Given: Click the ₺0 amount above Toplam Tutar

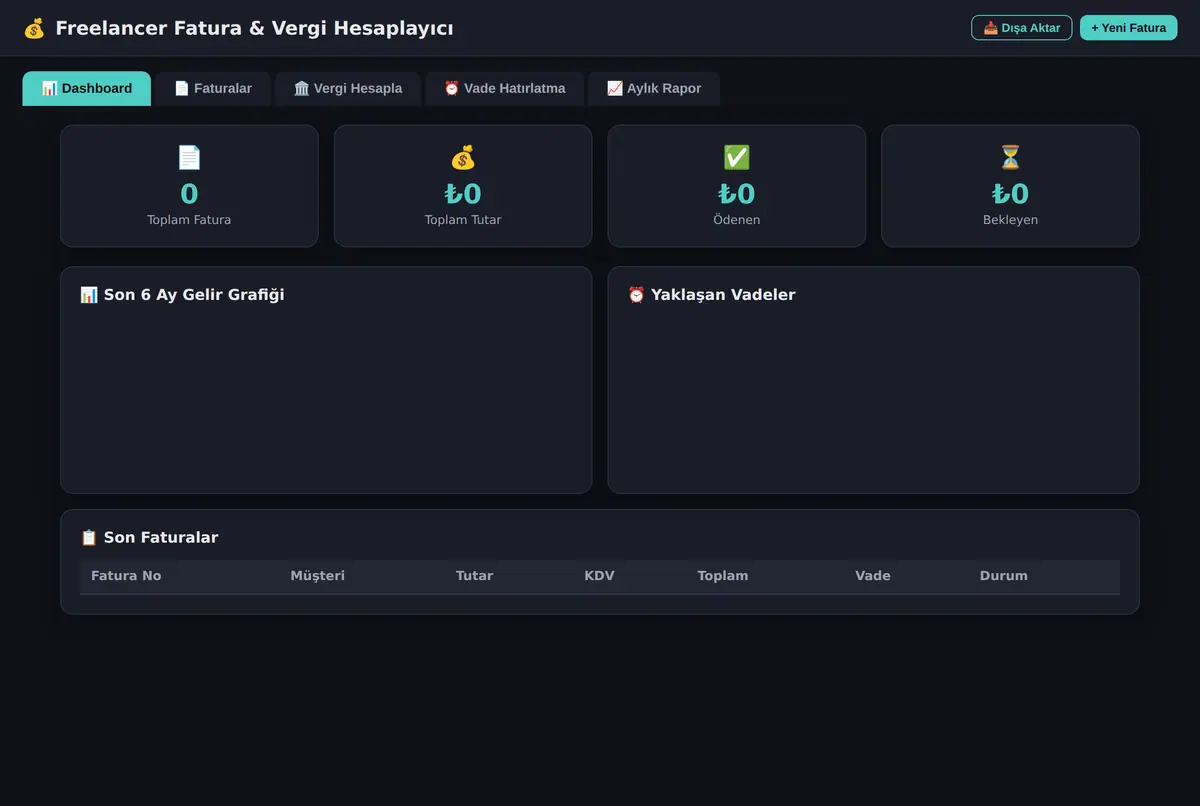Looking at the screenshot, I should click(x=463, y=194).
